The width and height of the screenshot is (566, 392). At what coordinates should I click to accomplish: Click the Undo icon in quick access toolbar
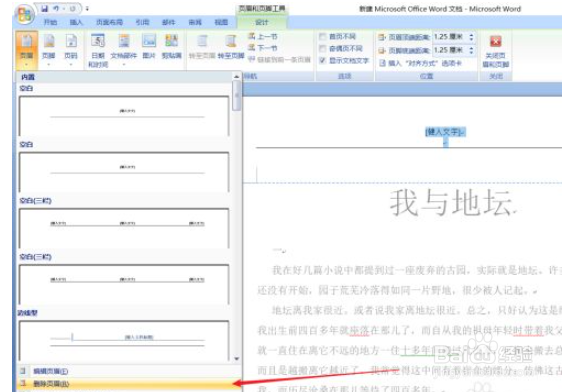[56, 8]
